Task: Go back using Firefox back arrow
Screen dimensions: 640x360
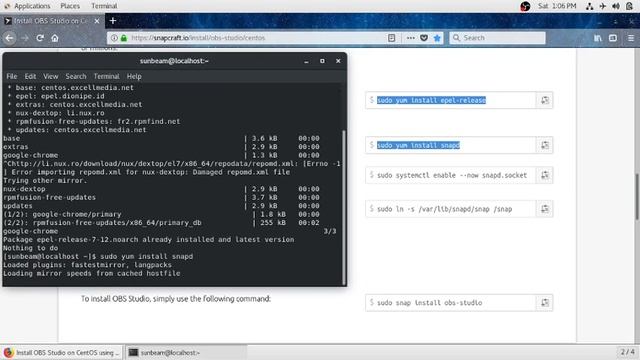Action: [9, 38]
